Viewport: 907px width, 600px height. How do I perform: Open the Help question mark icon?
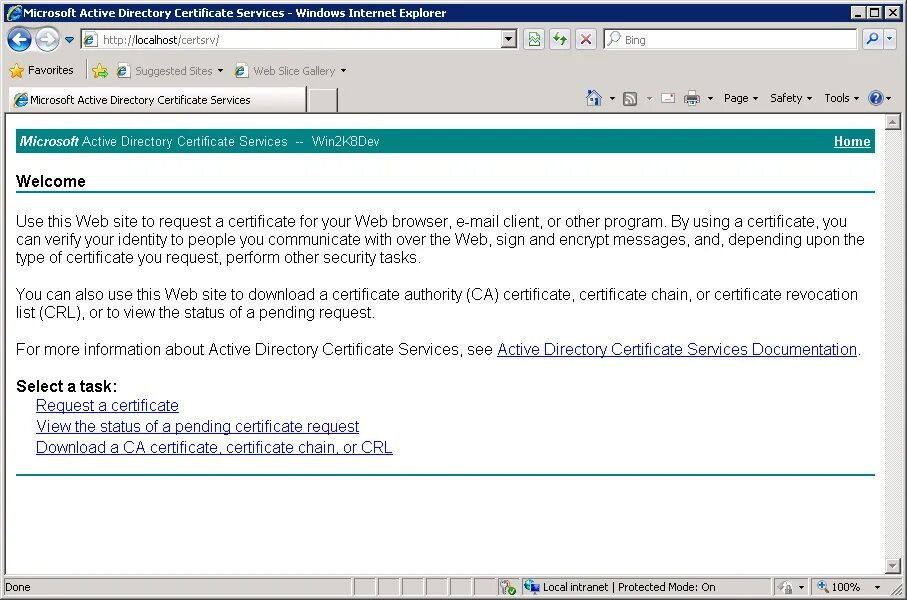[x=876, y=98]
